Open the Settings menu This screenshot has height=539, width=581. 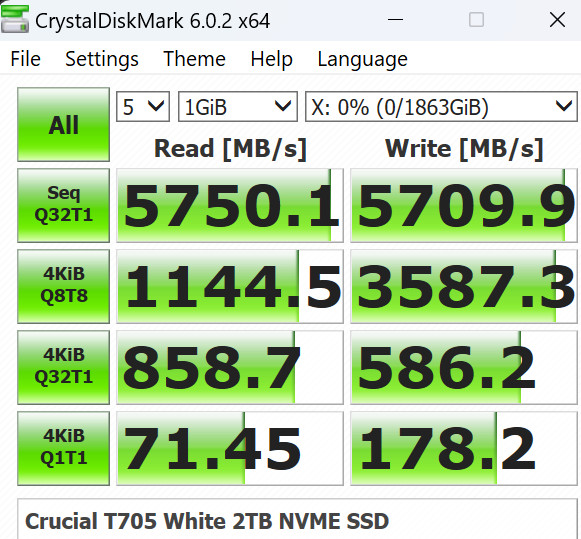pos(102,59)
